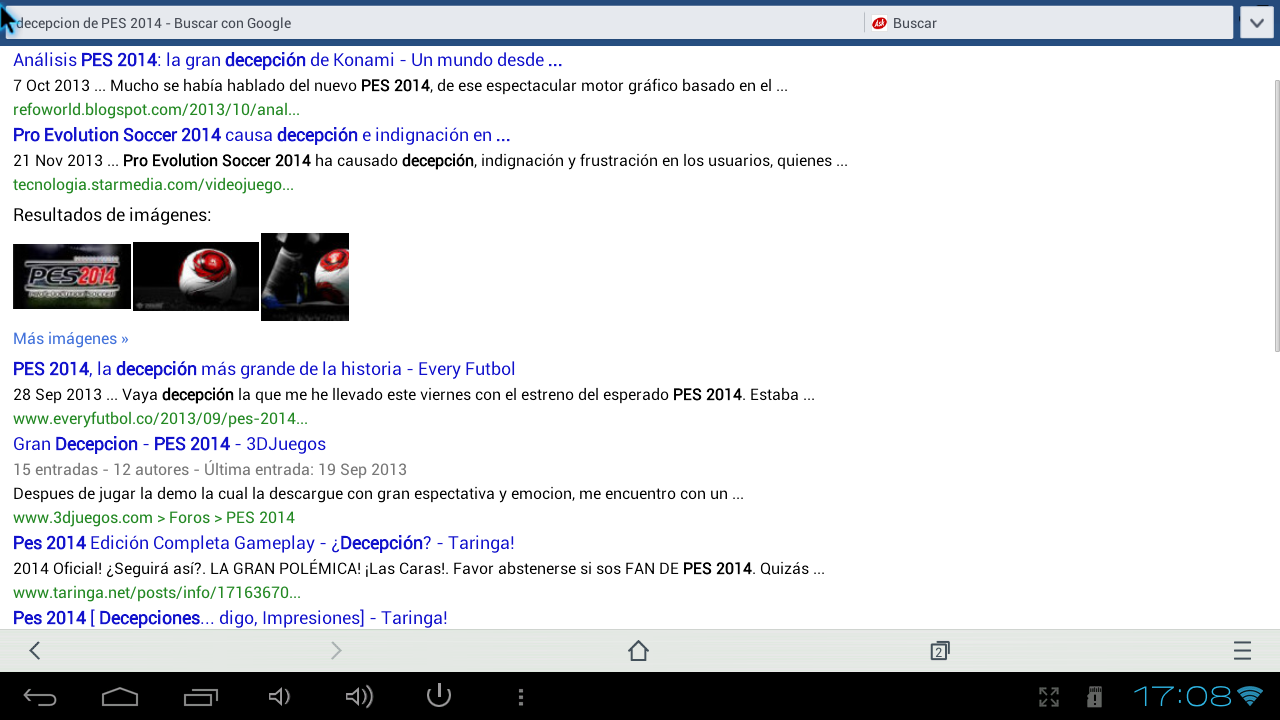Tap the power icon in system bar
The width and height of the screenshot is (1280, 720).
pyautogui.click(x=439, y=695)
